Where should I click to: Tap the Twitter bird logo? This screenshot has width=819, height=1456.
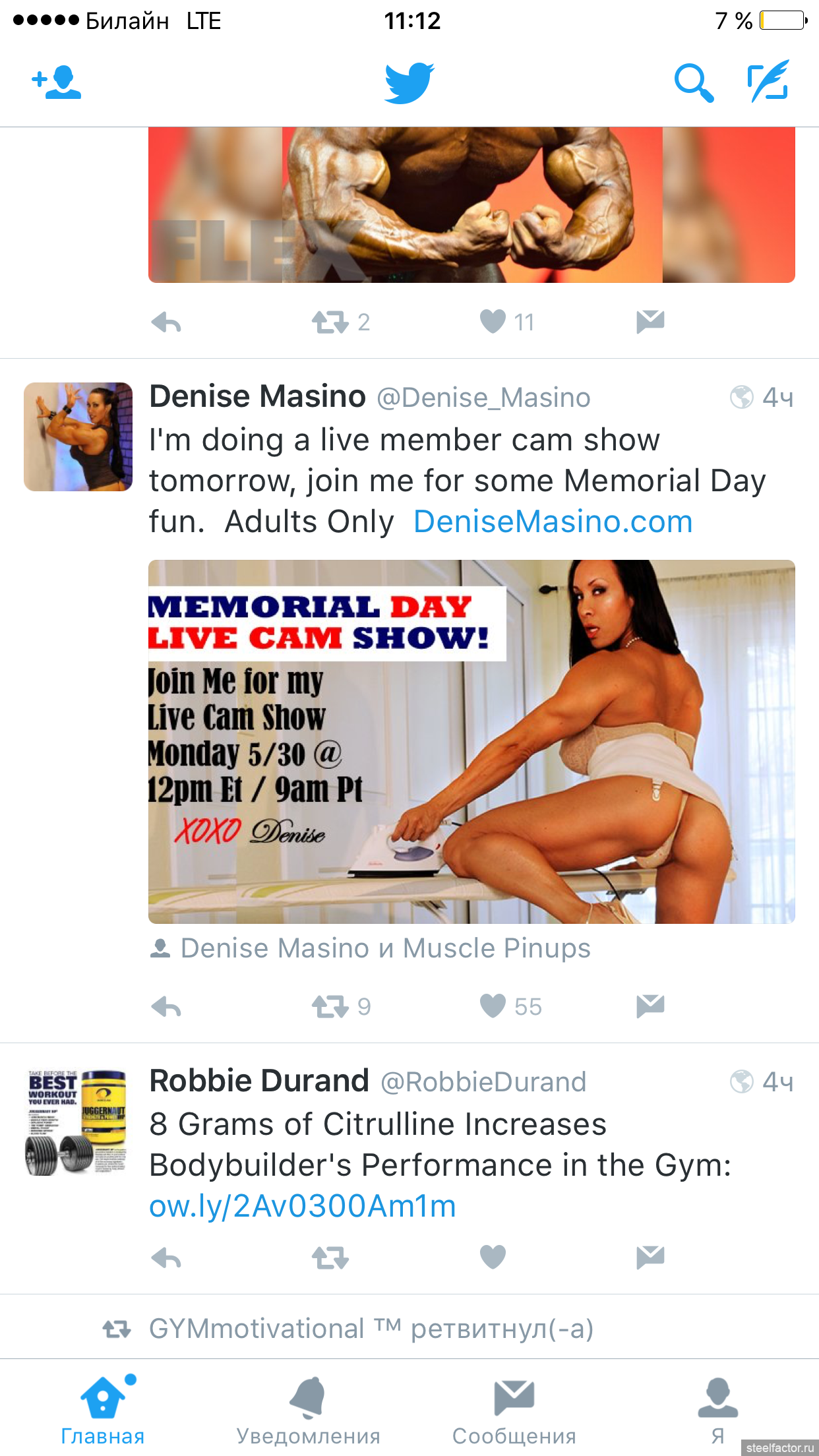coord(409,83)
